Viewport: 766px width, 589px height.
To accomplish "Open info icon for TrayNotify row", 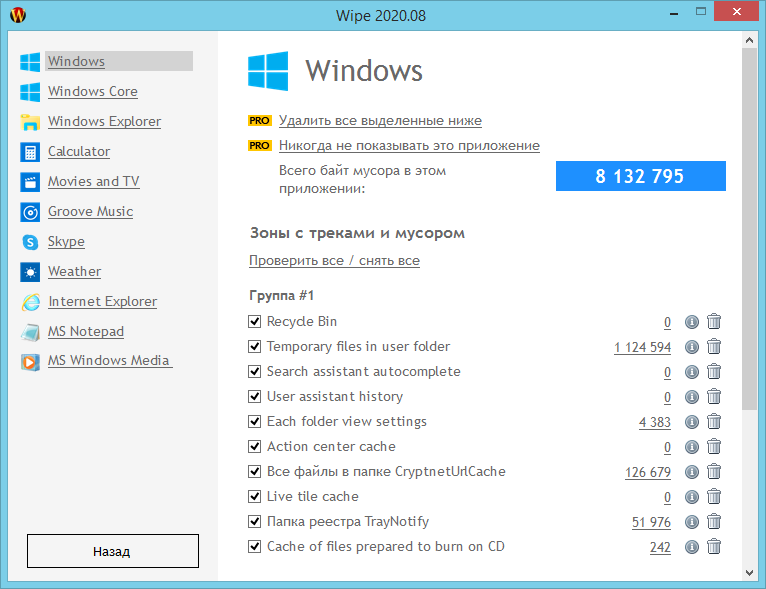I will [691, 522].
